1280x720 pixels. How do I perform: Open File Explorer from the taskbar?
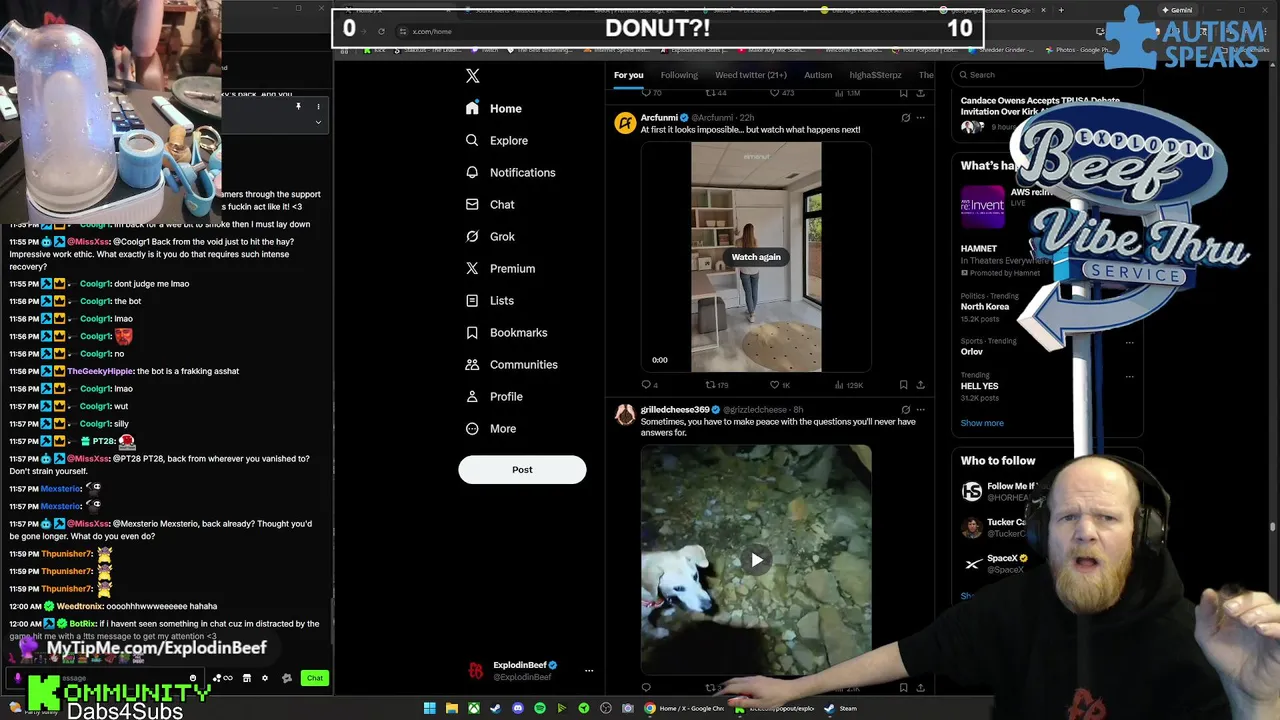click(x=452, y=708)
